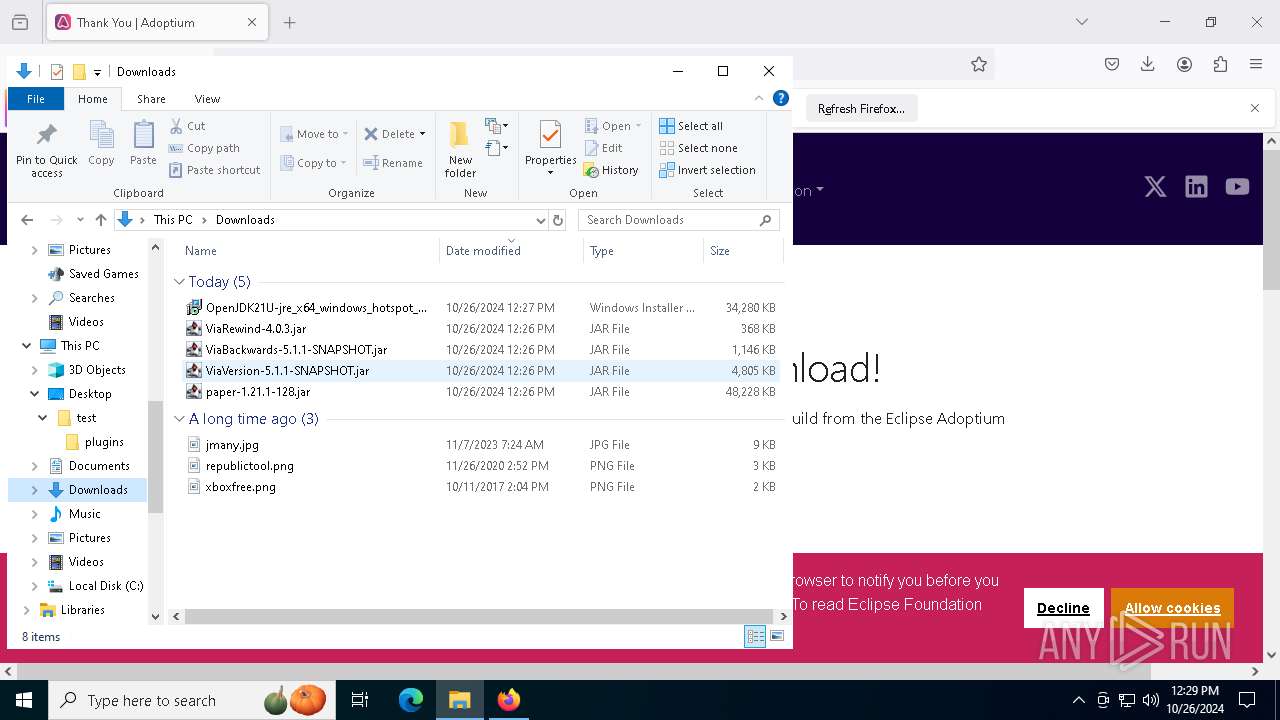Bookmark page with Firefox star icon
The width and height of the screenshot is (1280, 720).
(979, 64)
